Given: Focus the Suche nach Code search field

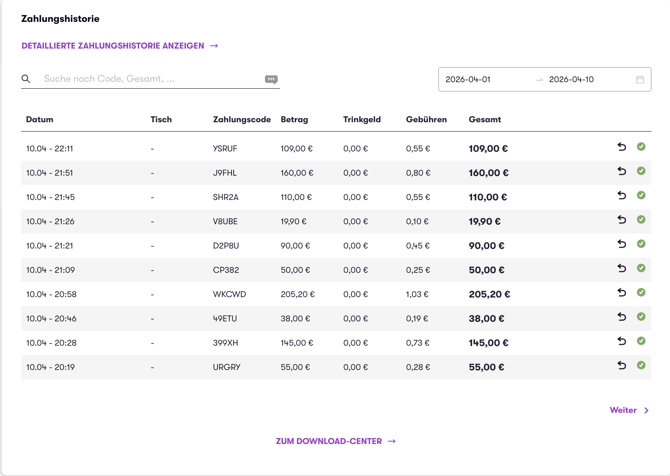Looking at the screenshot, I should (152, 79).
